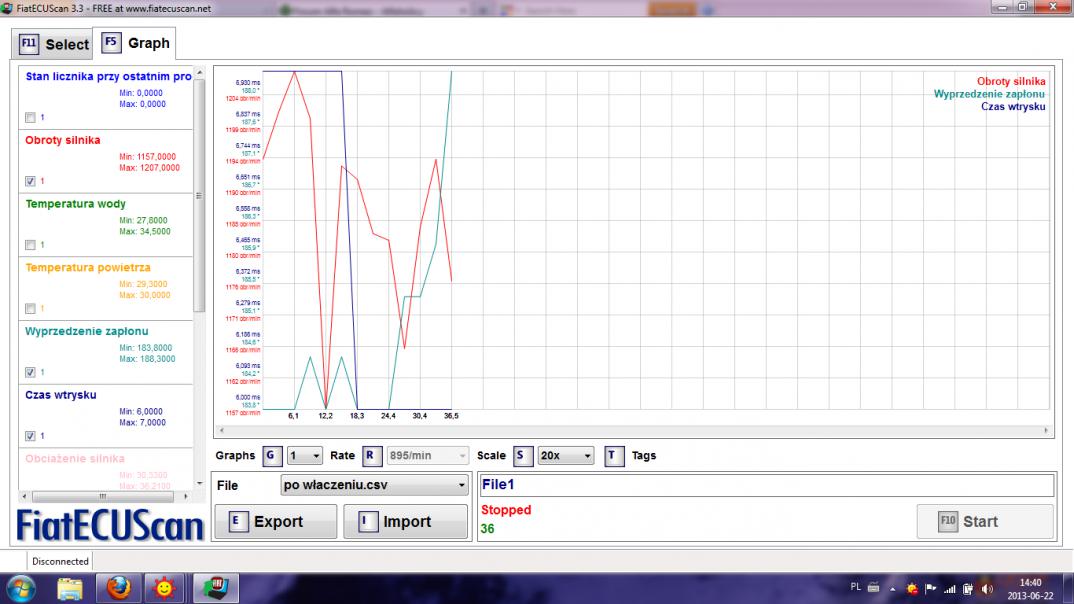The height and width of the screenshot is (604, 1074).
Task: Switch to the Graph tab
Action: pyautogui.click(x=134, y=43)
